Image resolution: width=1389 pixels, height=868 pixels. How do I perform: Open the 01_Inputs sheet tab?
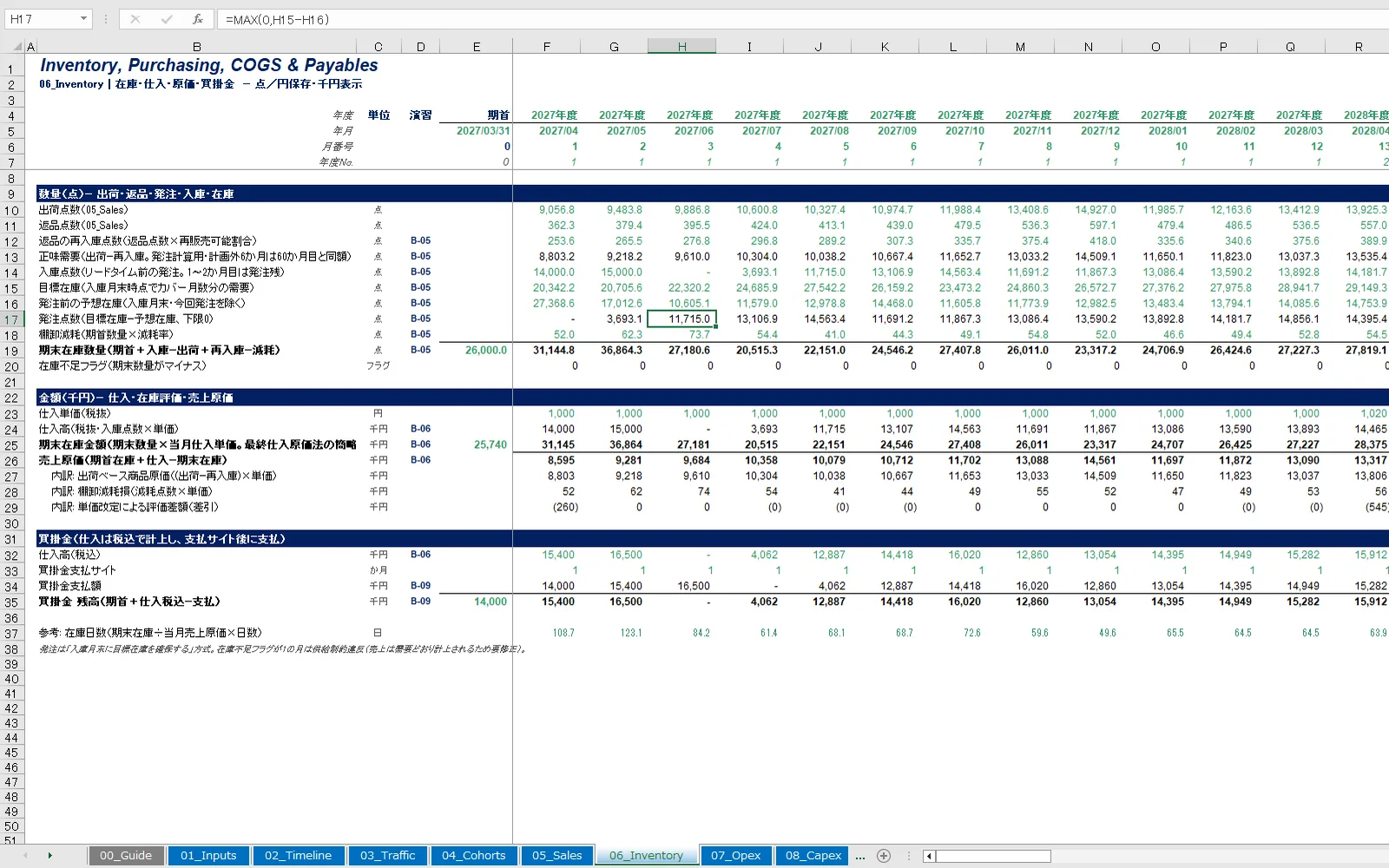coord(208,856)
